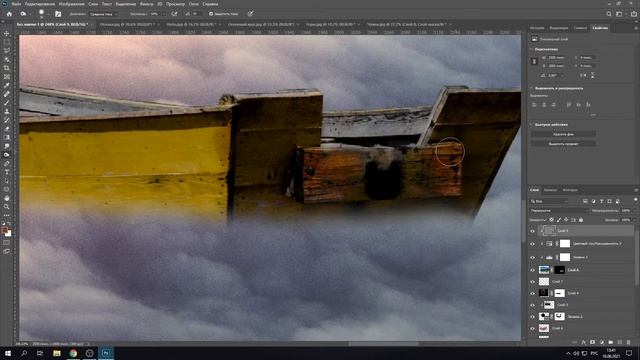Create new group folder icon in Layers panel
Viewport: 640px width, 360px height.
click(611, 342)
